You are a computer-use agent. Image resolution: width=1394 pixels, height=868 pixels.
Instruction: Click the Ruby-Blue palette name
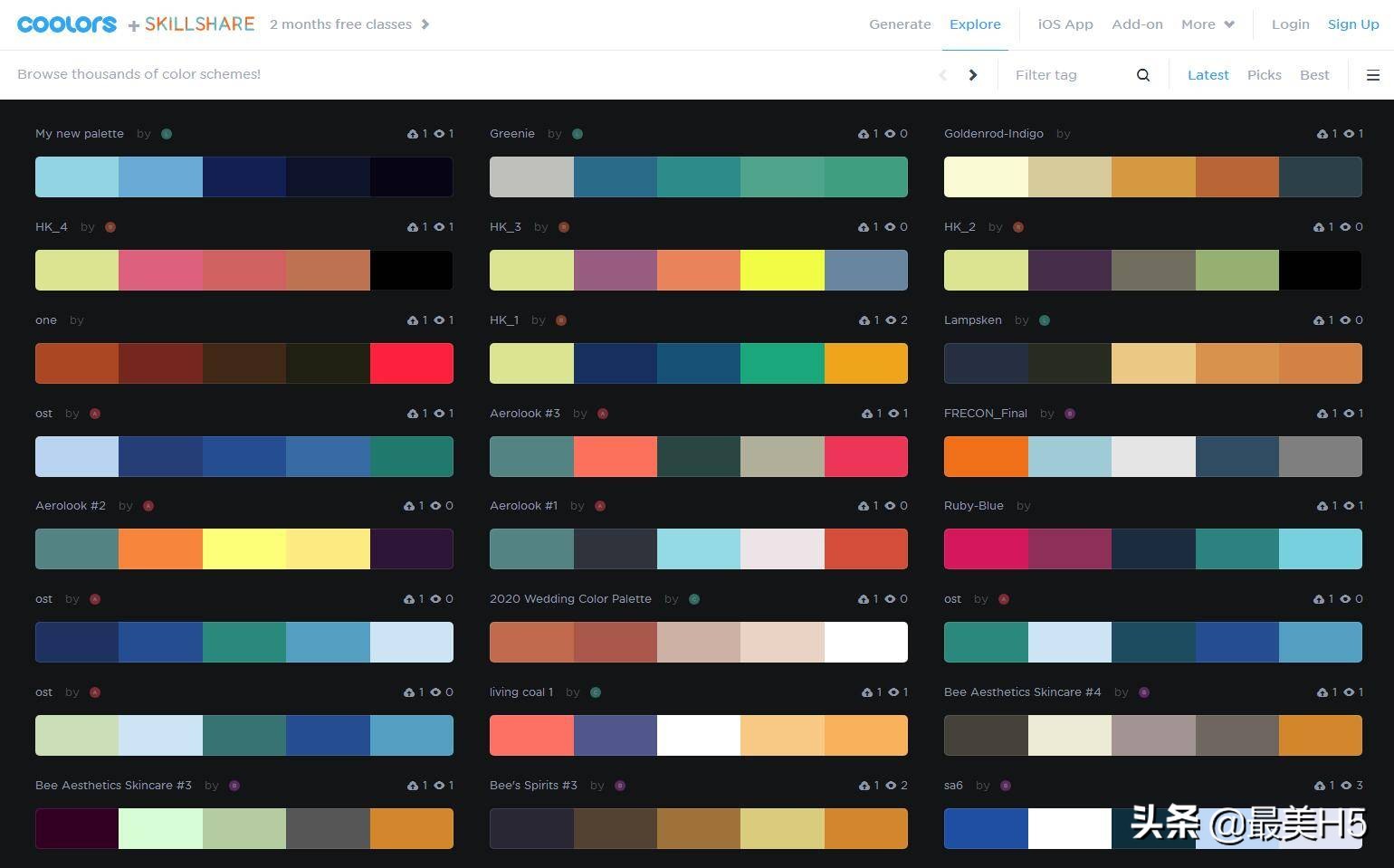pos(974,506)
